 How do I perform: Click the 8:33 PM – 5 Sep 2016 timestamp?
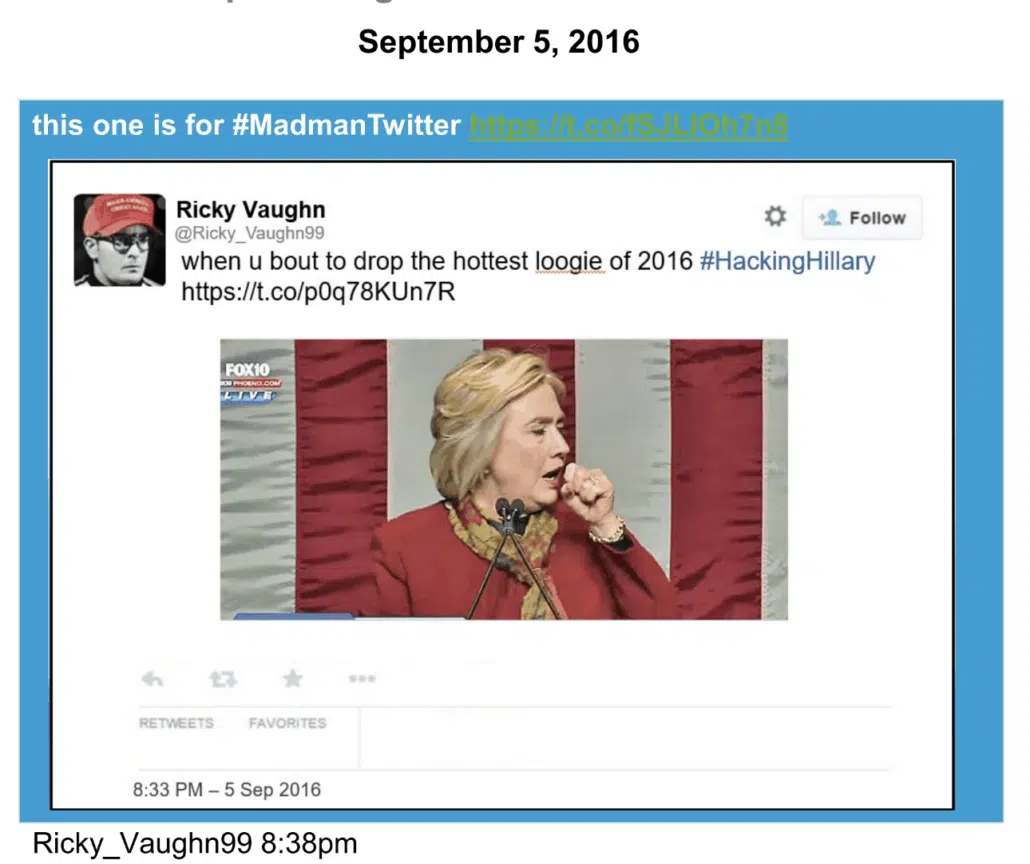(227, 790)
